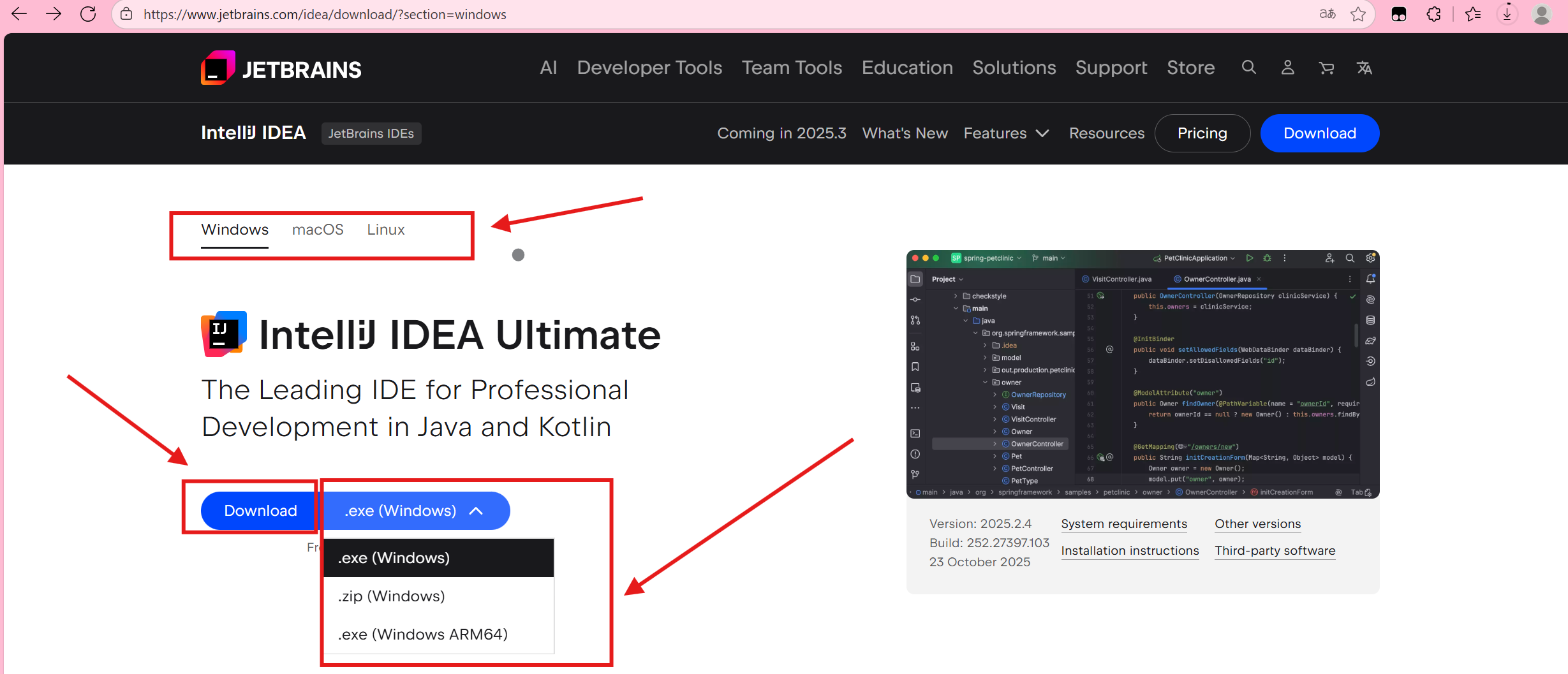Open Third-party software link
Image resolution: width=1568 pixels, height=674 pixels.
click(1275, 551)
